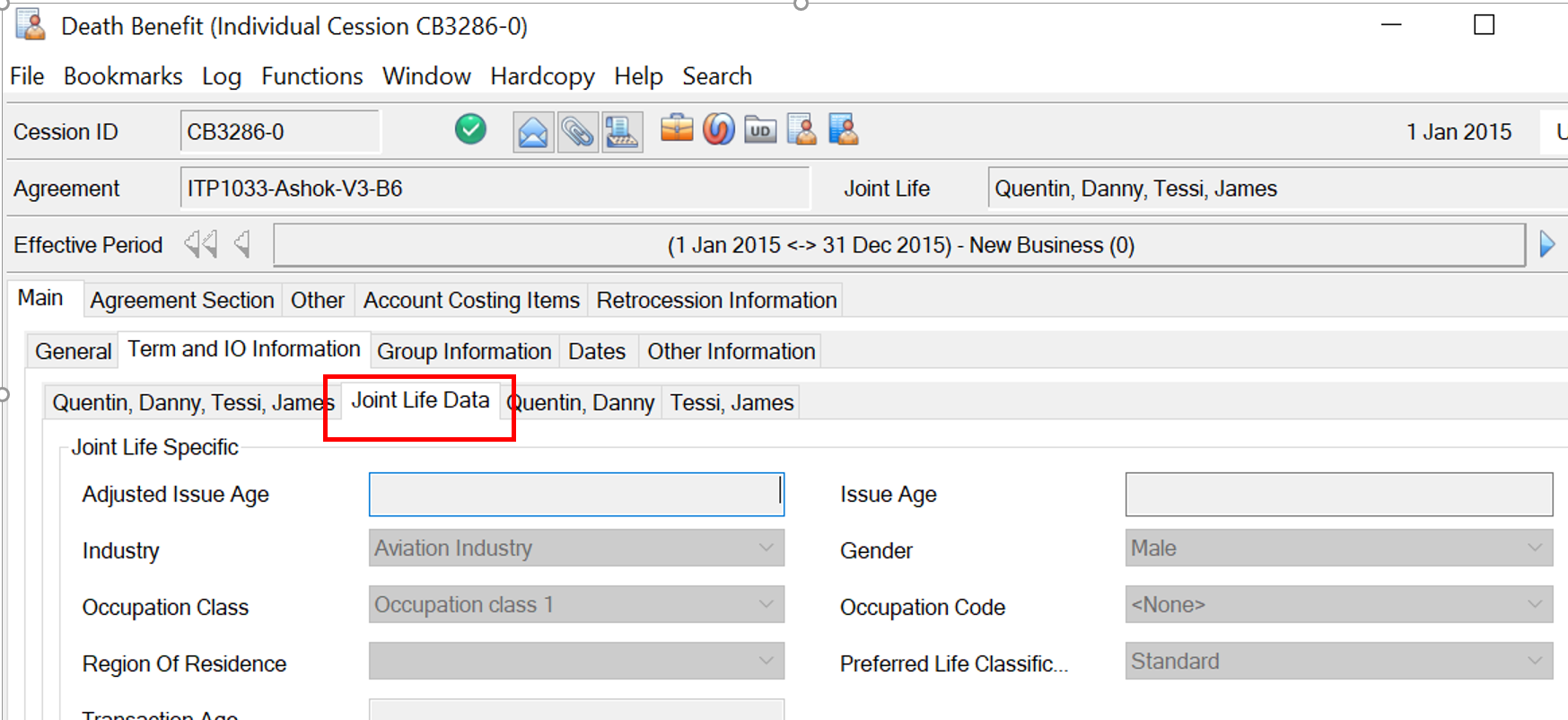This screenshot has height=720, width=1568.
Task: Open the envelope mail icon
Action: (532, 133)
